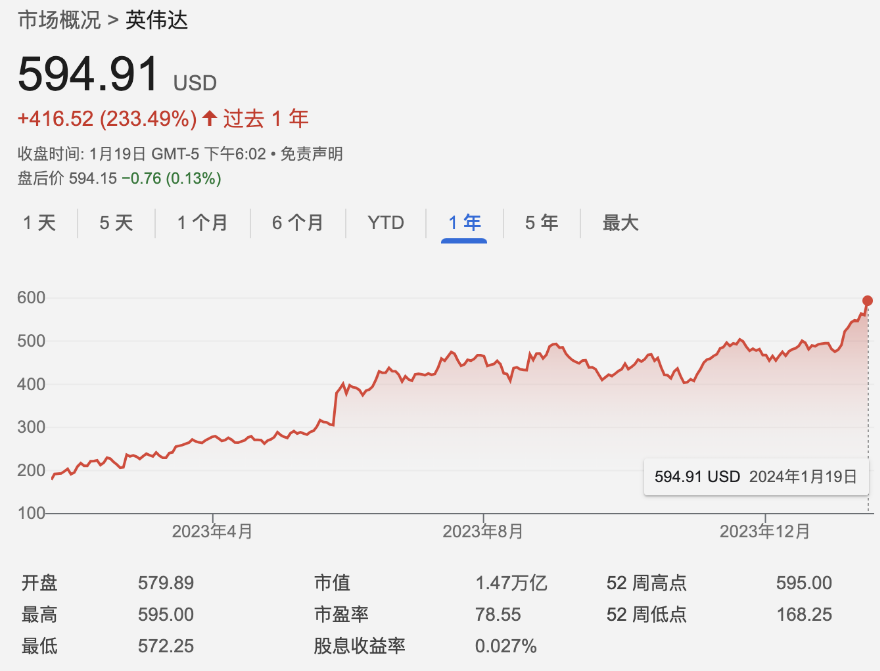Click the 600 y-axis label

[x=31, y=297]
